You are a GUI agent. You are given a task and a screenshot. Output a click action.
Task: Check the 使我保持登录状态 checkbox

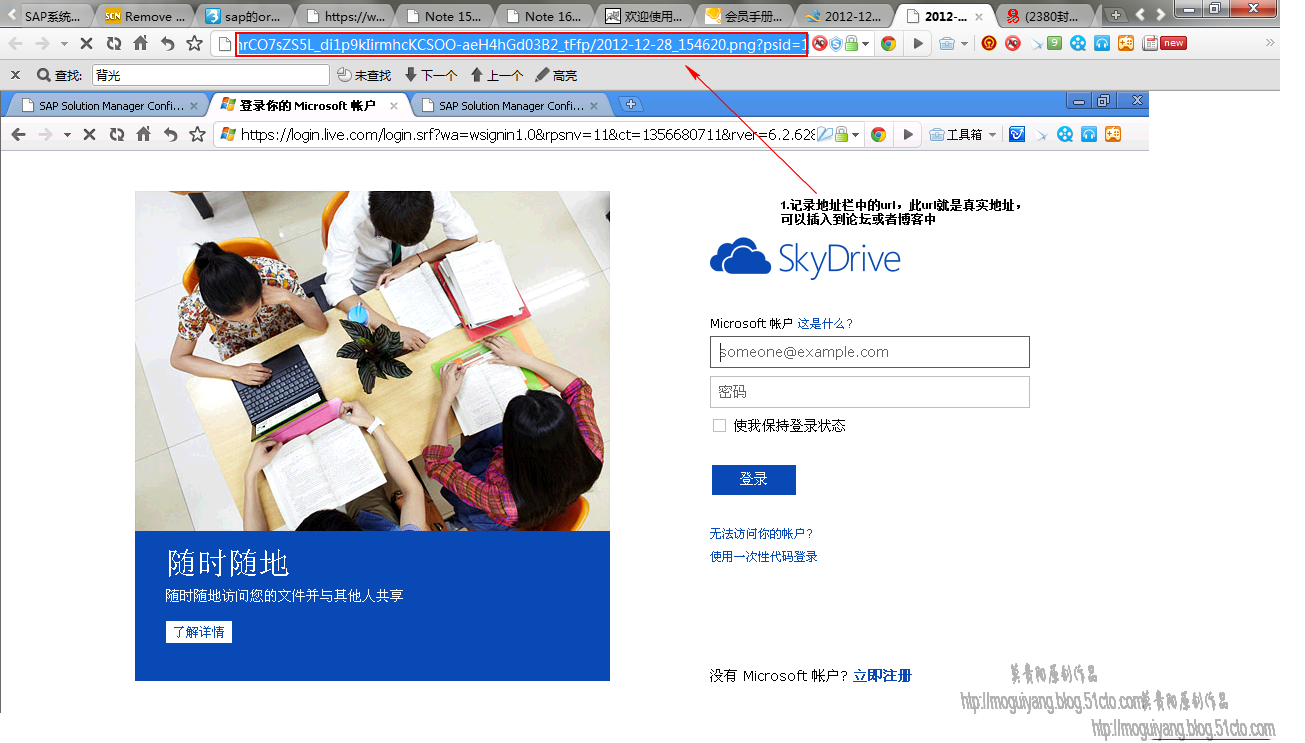(x=719, y=426)
